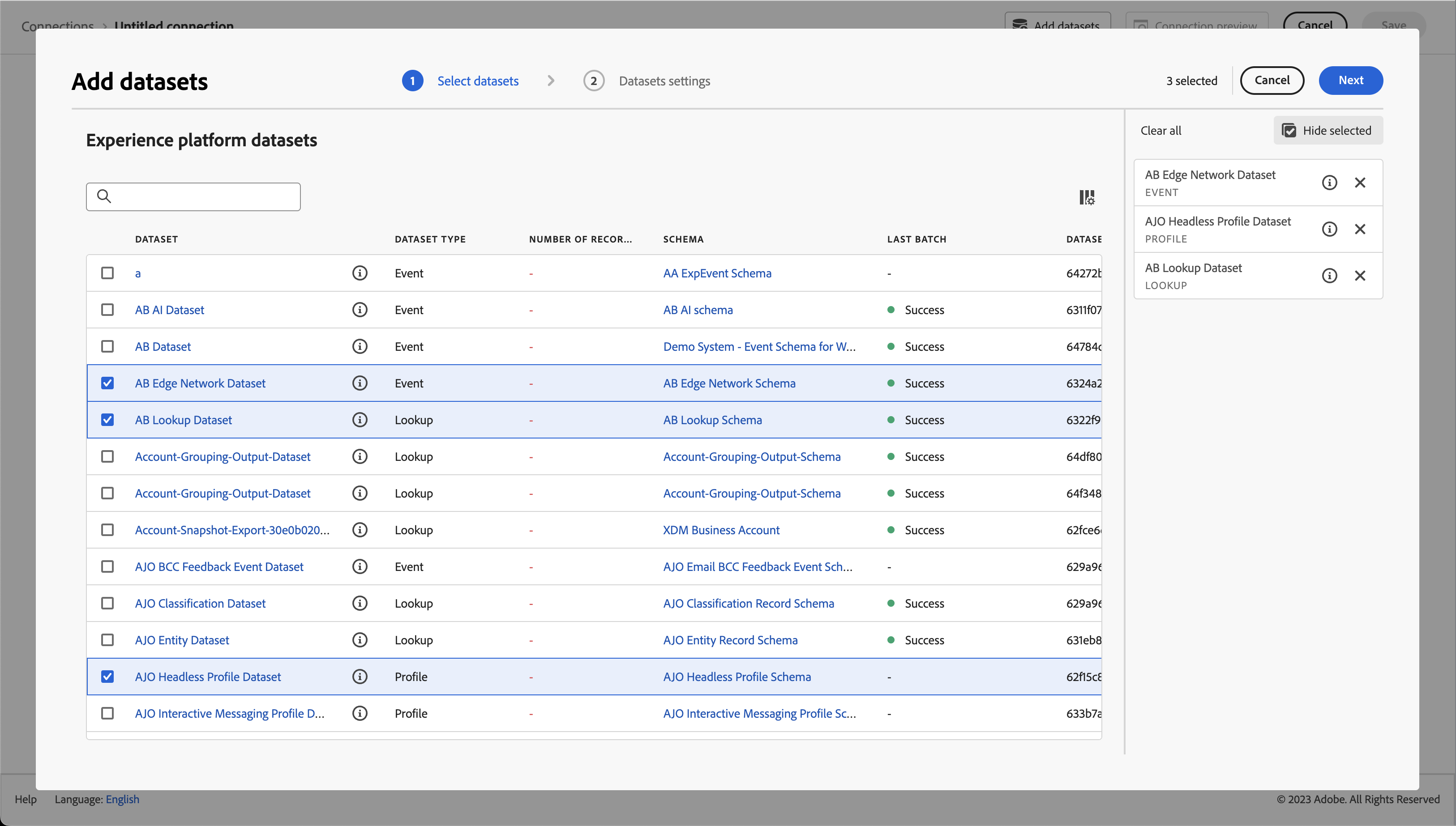Image resolution: width=1456 pixels, height=826 pixels.
Task: Open AB Edge Network Schema link
Action: tap(729, 383)
